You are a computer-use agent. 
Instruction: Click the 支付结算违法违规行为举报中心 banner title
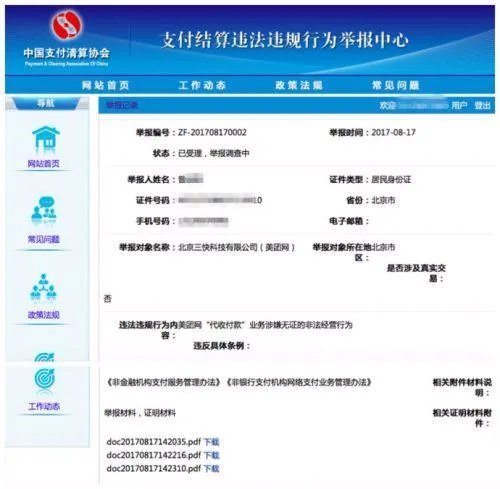click(x=284, y=40)
